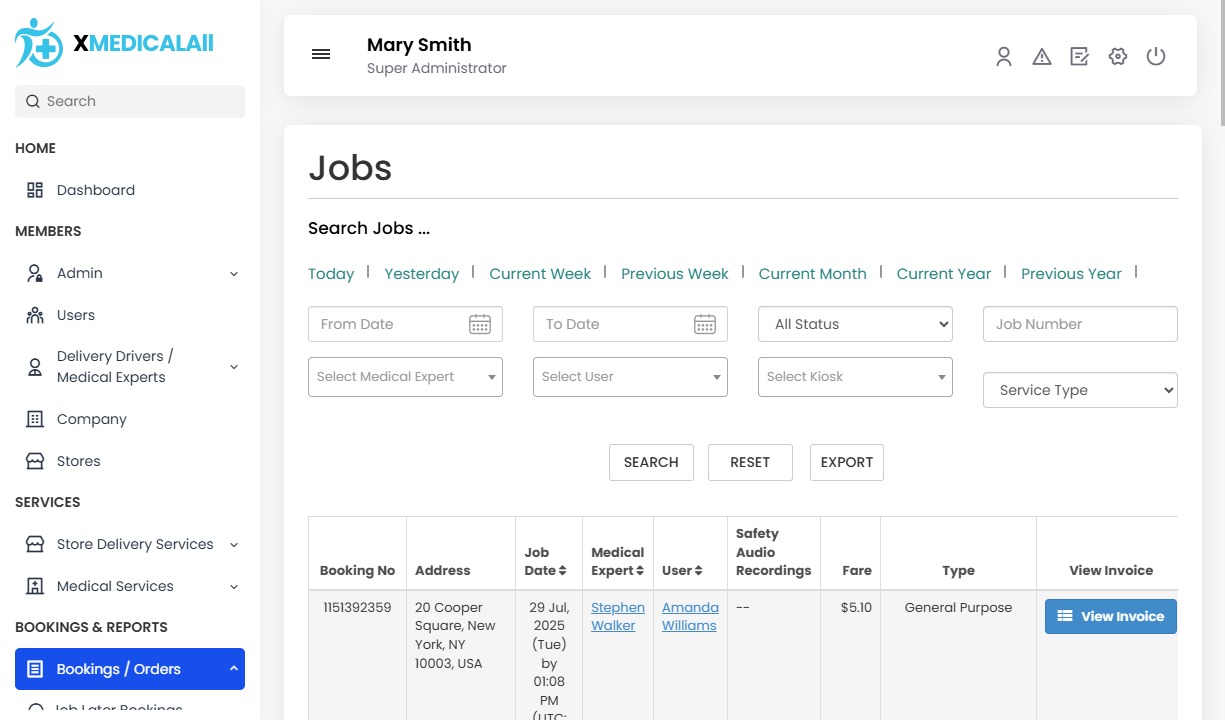Screen dimensions: 1225x720
Task: Open the Admin profile icon in the header
Action: coord(1004,57)
